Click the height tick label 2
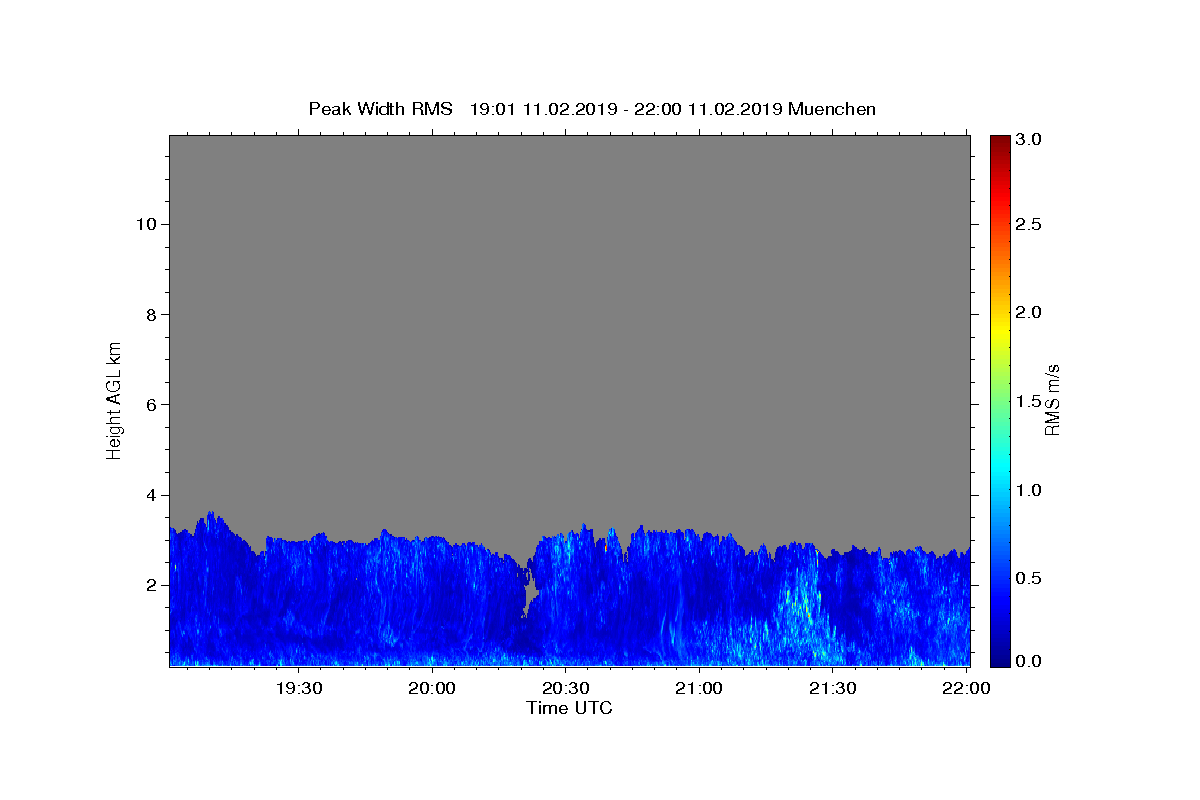 [149, 585]
